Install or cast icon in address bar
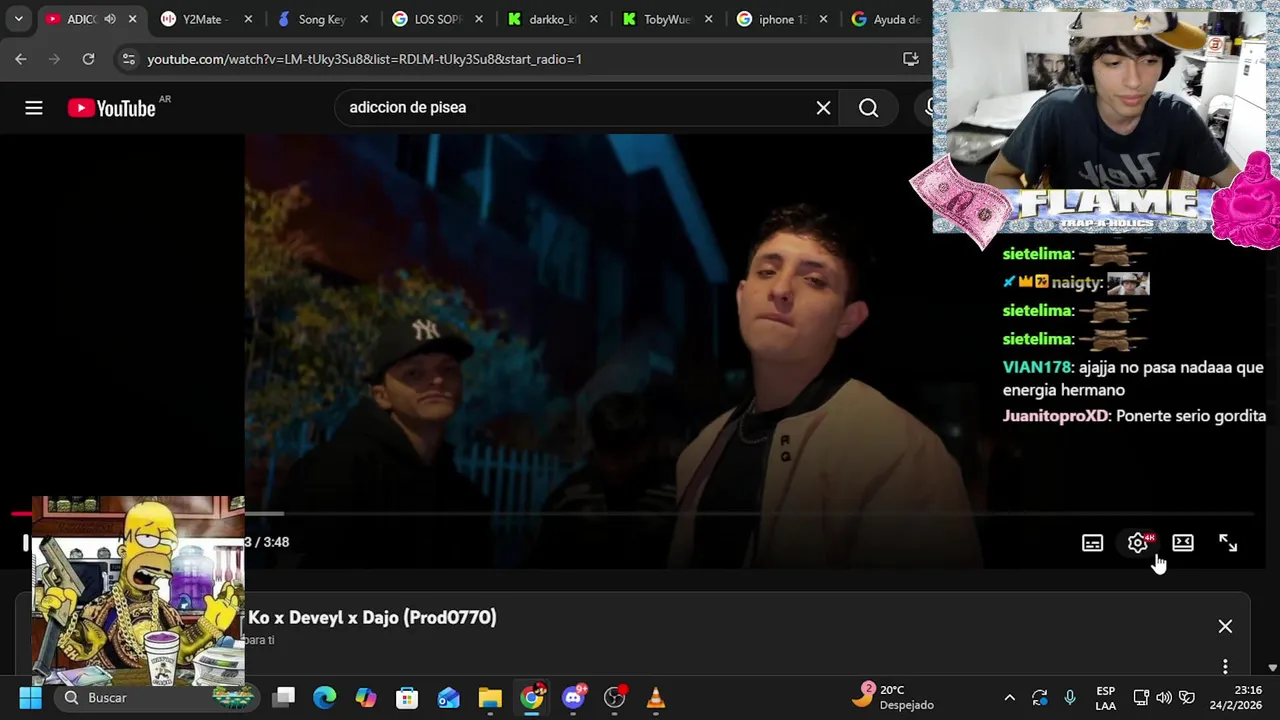 pos(911,59)
